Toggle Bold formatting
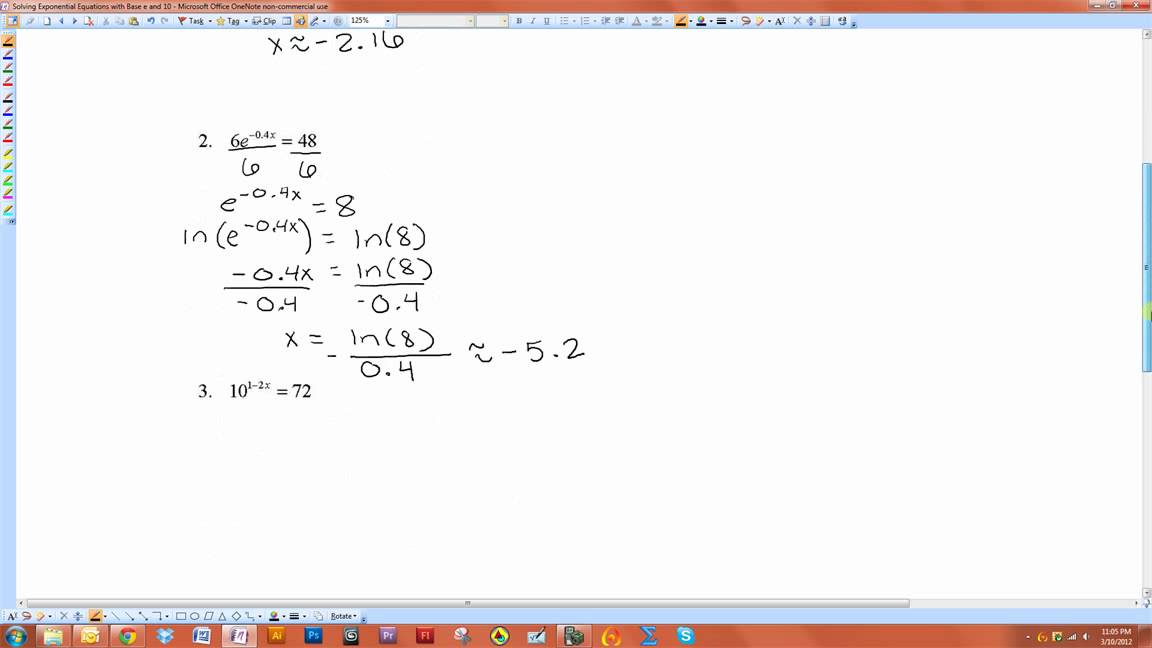Screen dimensions: 1152x648 tap(519, 21)
